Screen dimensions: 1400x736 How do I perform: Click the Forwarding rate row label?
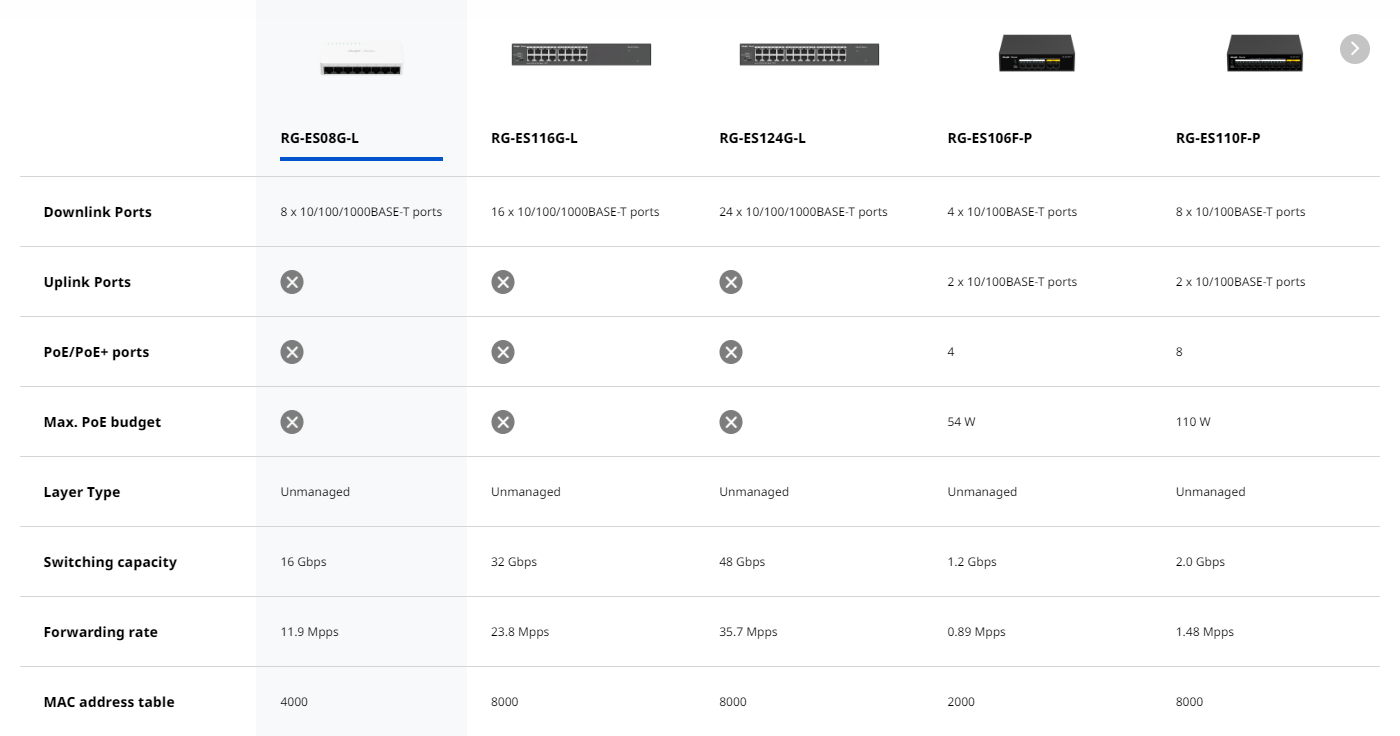[x=100, y=632]
